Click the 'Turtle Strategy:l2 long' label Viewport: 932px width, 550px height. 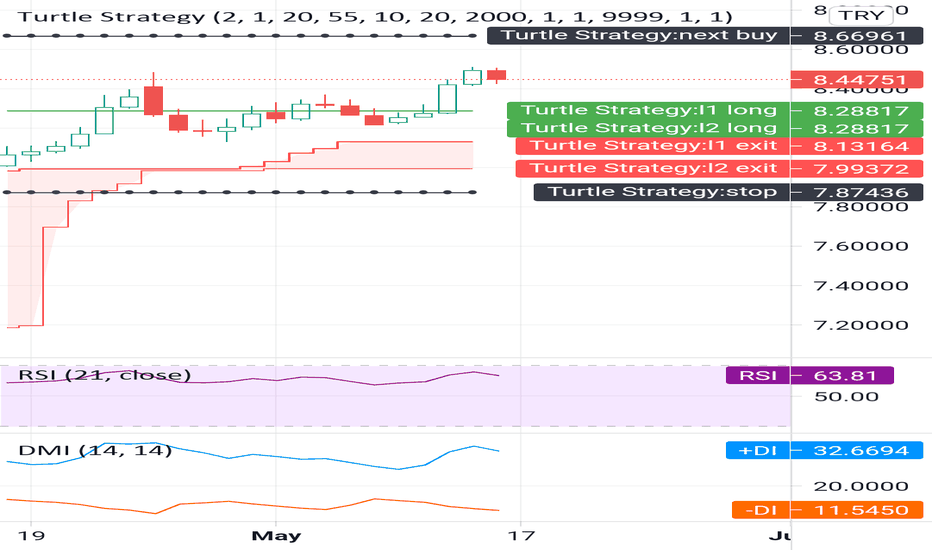point(648,128)
